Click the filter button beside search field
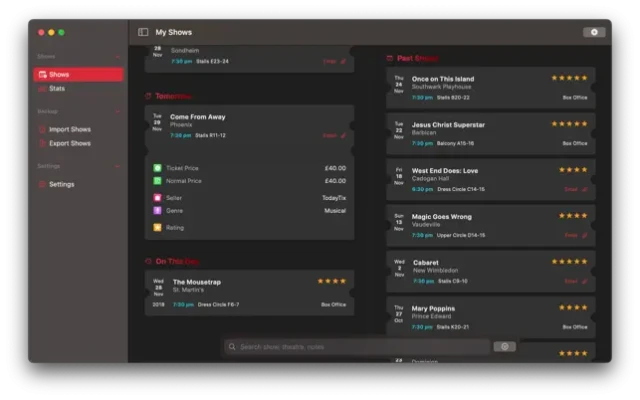Image resolution: width=640 pixels, height=400 pixels. (504, 347)
